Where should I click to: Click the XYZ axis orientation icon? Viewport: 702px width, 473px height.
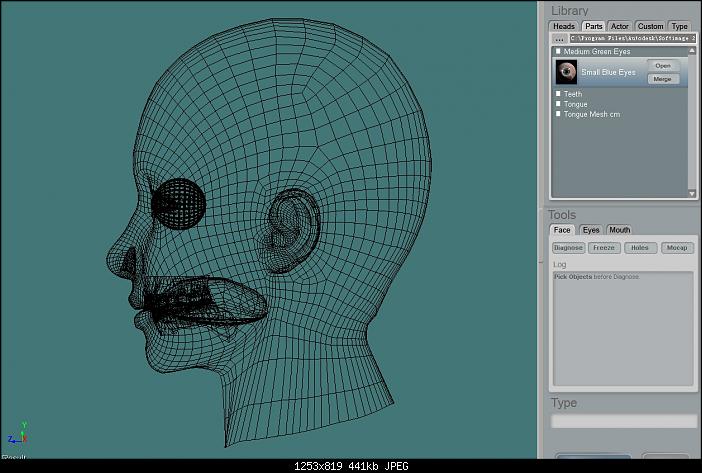click(18, 433)
